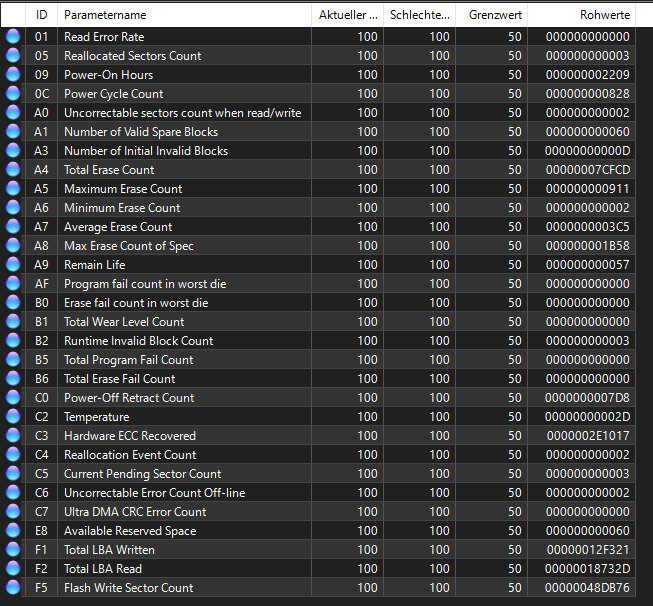Image resolution: width=653 pixels, height=606 pixels.
Task: Click the Schlechte column header
Action: tap(419, 15)
